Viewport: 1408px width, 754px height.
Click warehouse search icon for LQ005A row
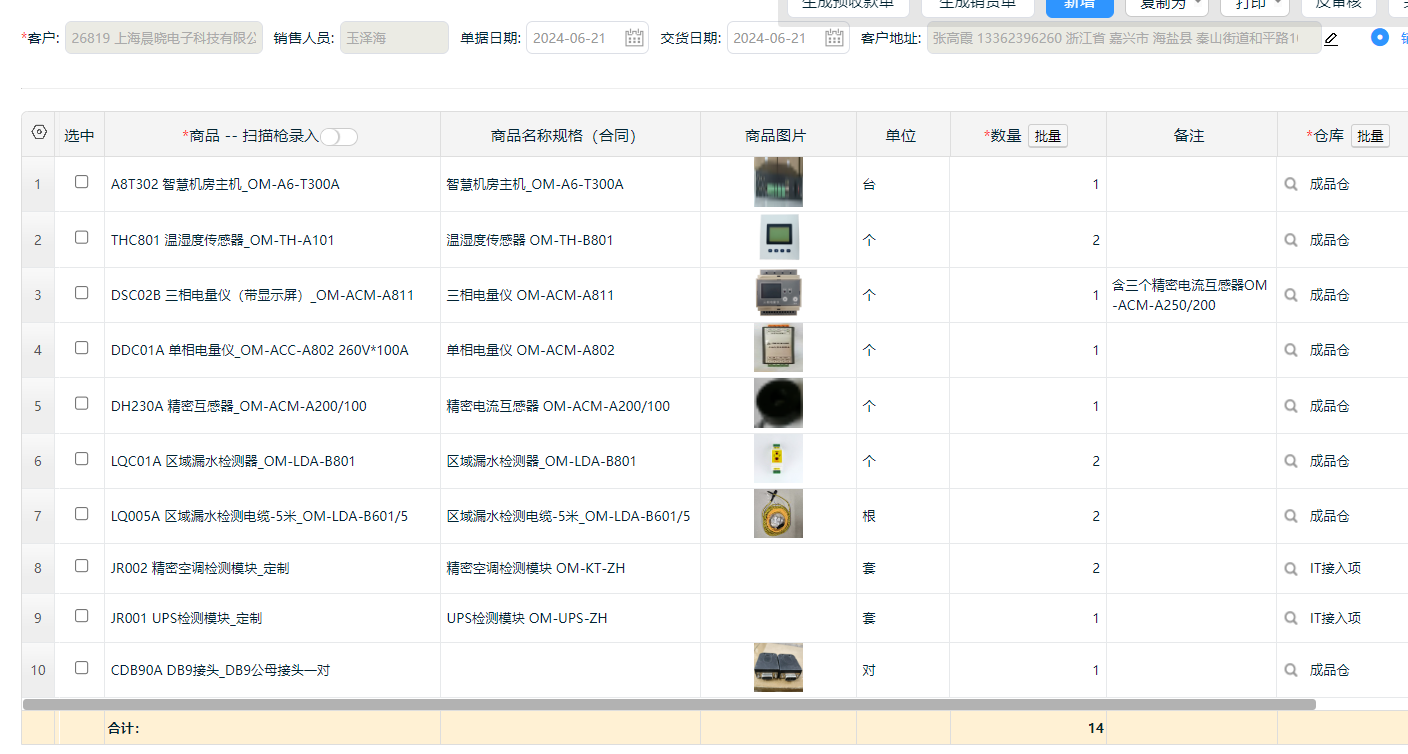[x=1291, y=516]
